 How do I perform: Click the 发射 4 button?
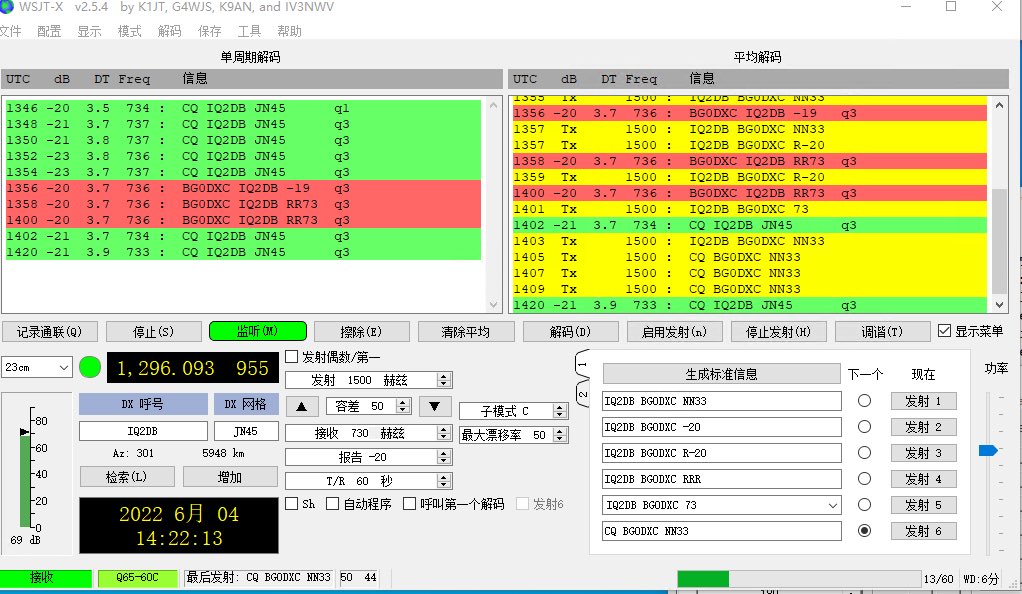tap(924, 479)
